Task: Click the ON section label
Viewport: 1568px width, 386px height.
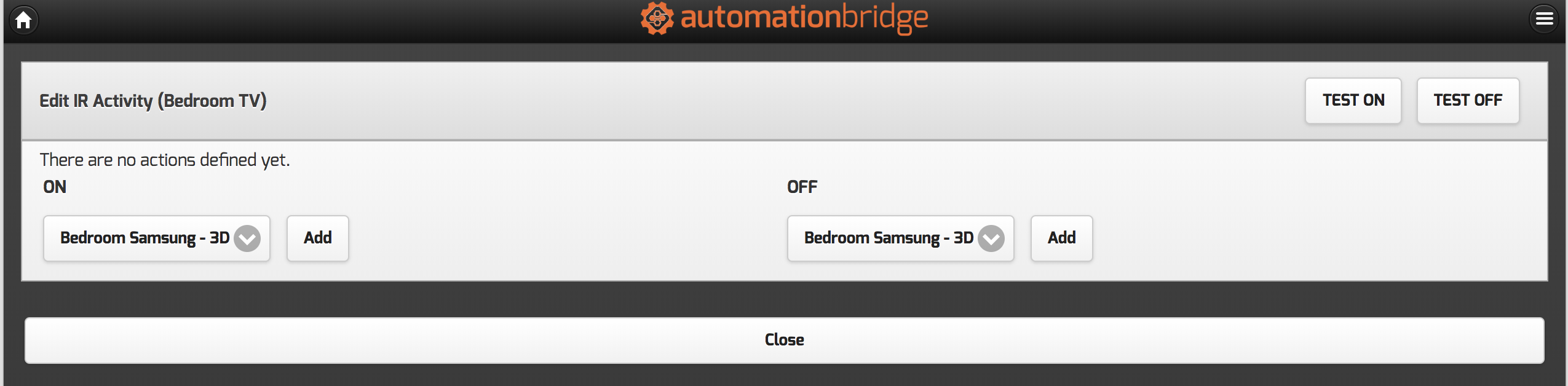Action: tap(55, 187)
